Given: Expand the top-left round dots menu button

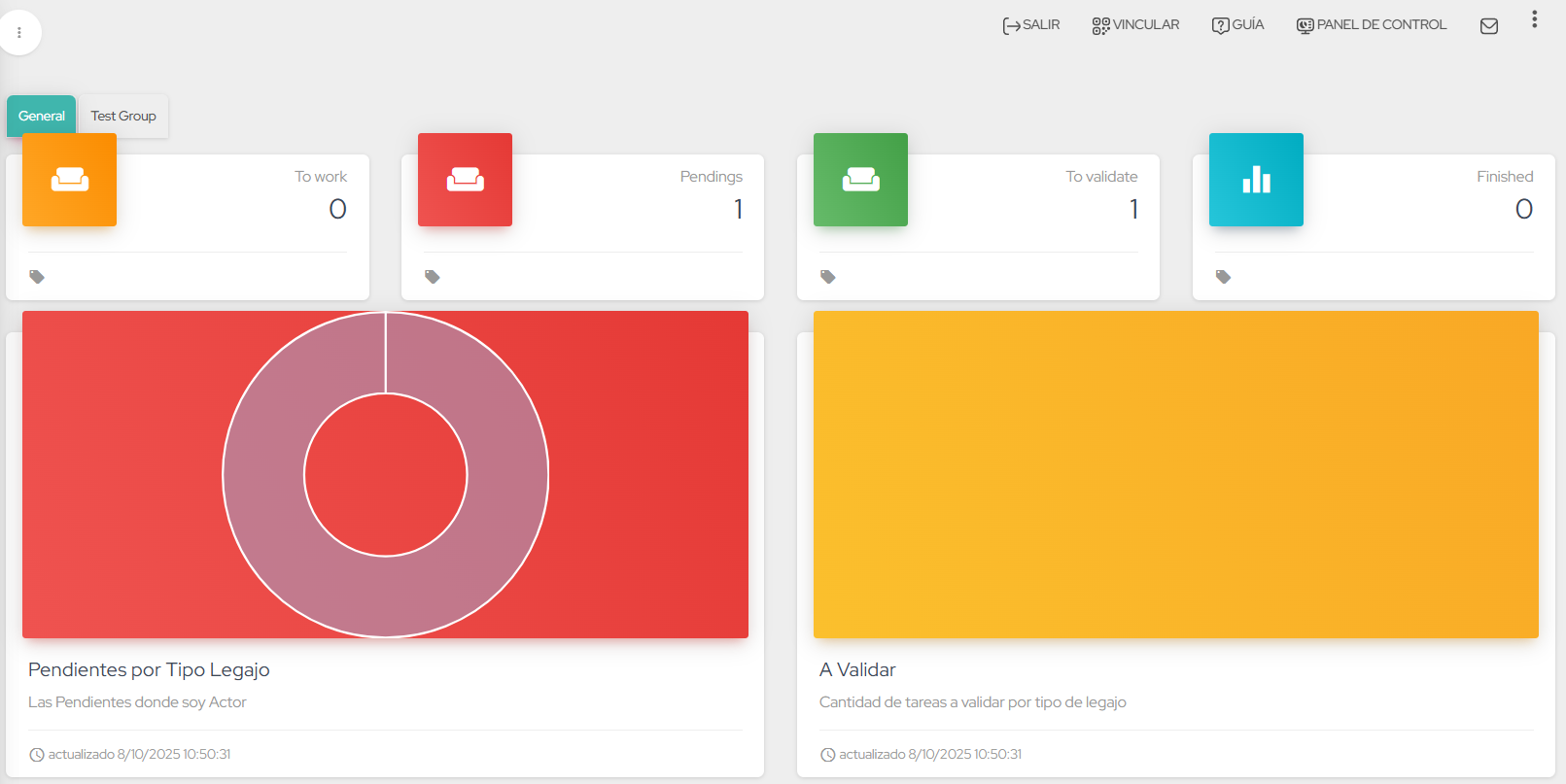Looking at the screenshot, I should coord(19,33).
